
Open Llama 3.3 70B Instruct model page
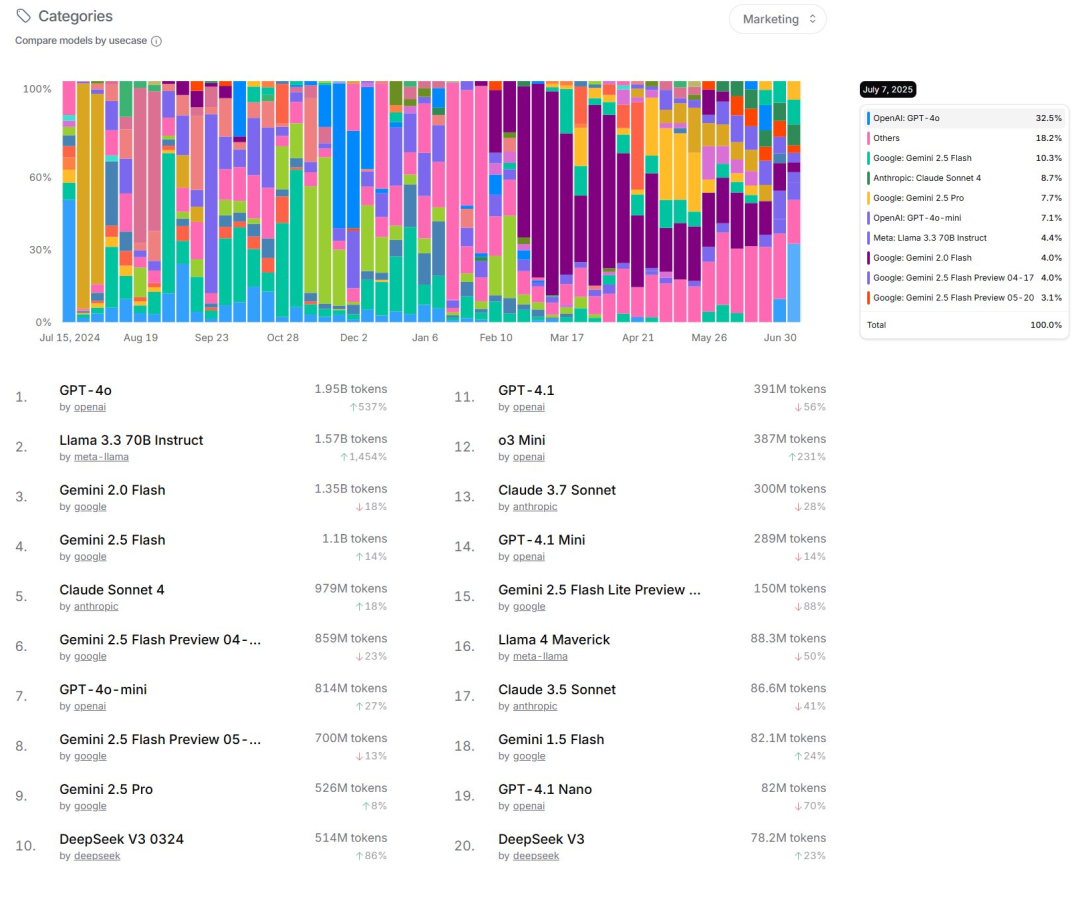131,440
